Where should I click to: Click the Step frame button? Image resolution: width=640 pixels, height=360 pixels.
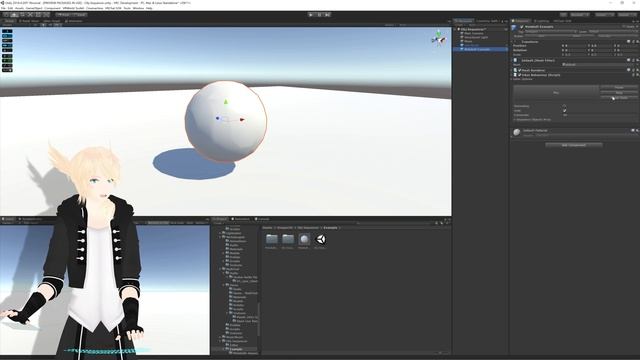327,15
